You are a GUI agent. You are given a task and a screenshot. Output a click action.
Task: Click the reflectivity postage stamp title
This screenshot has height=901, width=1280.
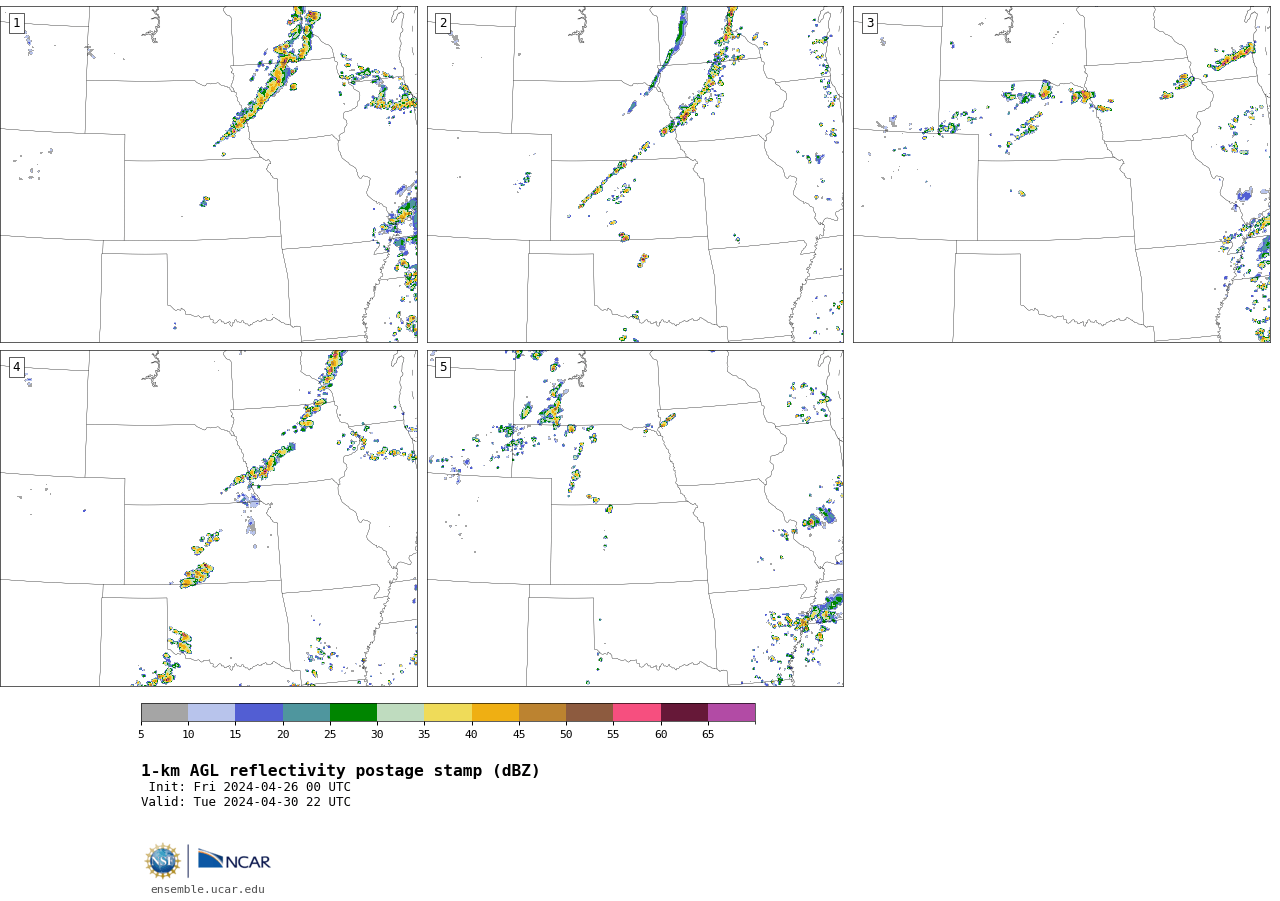pyautogui.click(x=340, y=771)
